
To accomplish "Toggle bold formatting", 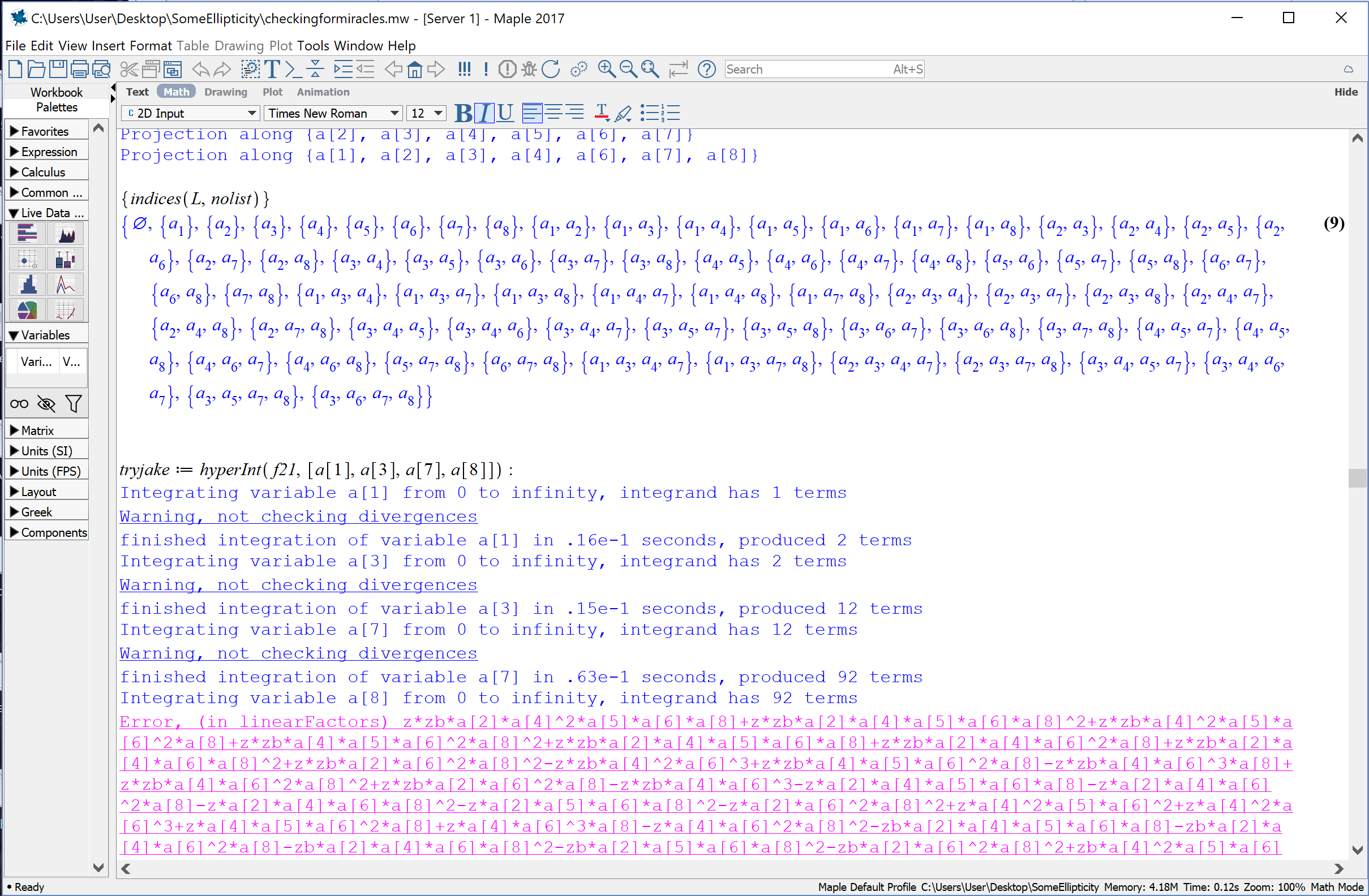I will (463, 113).
